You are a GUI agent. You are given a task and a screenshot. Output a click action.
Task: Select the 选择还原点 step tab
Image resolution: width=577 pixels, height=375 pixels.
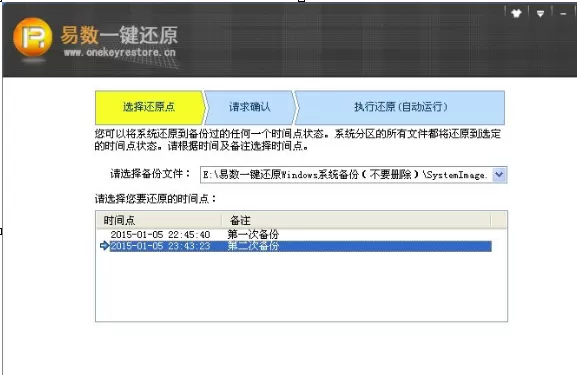(x=149, y=107)
